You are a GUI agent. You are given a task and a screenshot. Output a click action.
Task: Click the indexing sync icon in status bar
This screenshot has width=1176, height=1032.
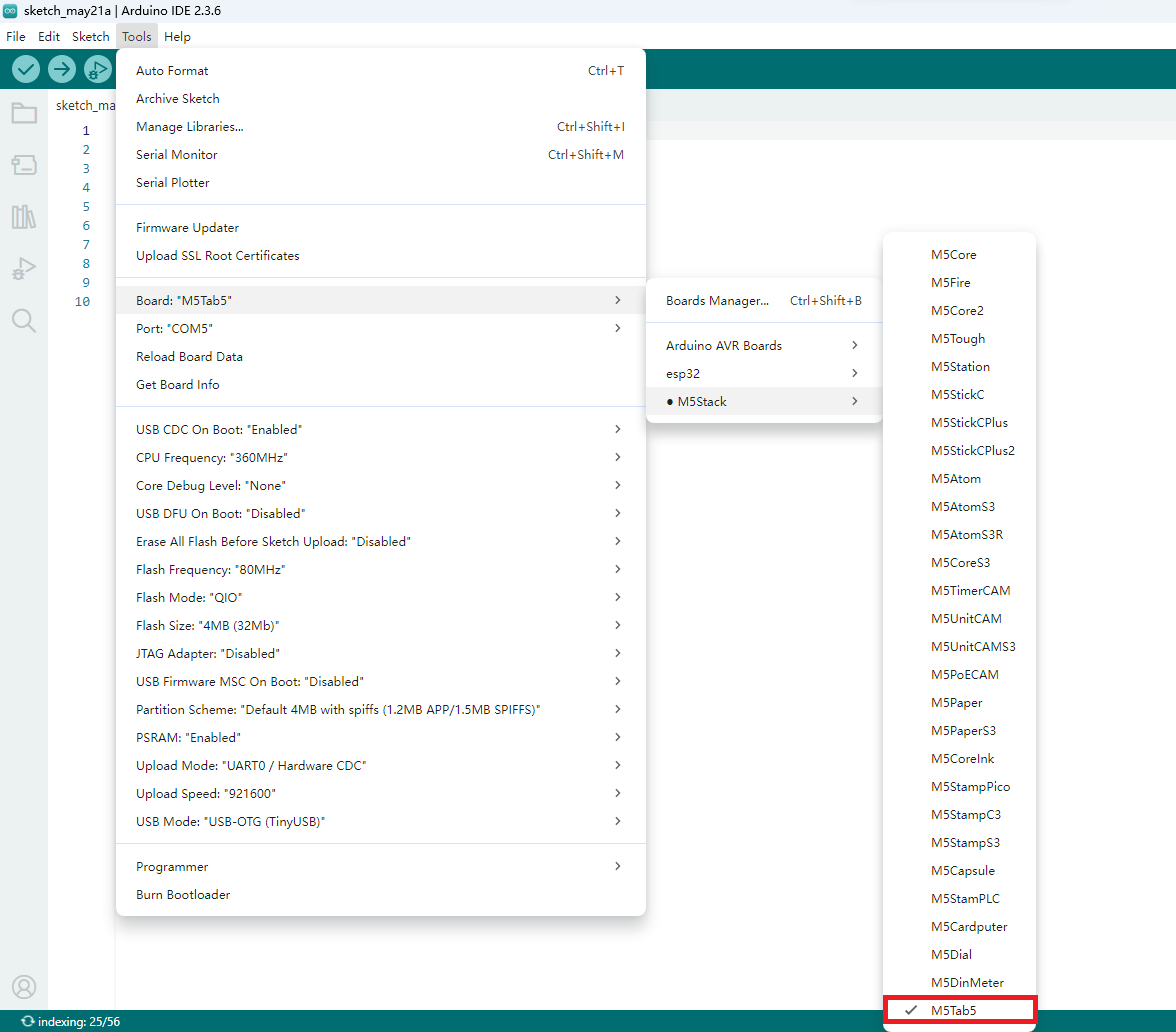28,1021
